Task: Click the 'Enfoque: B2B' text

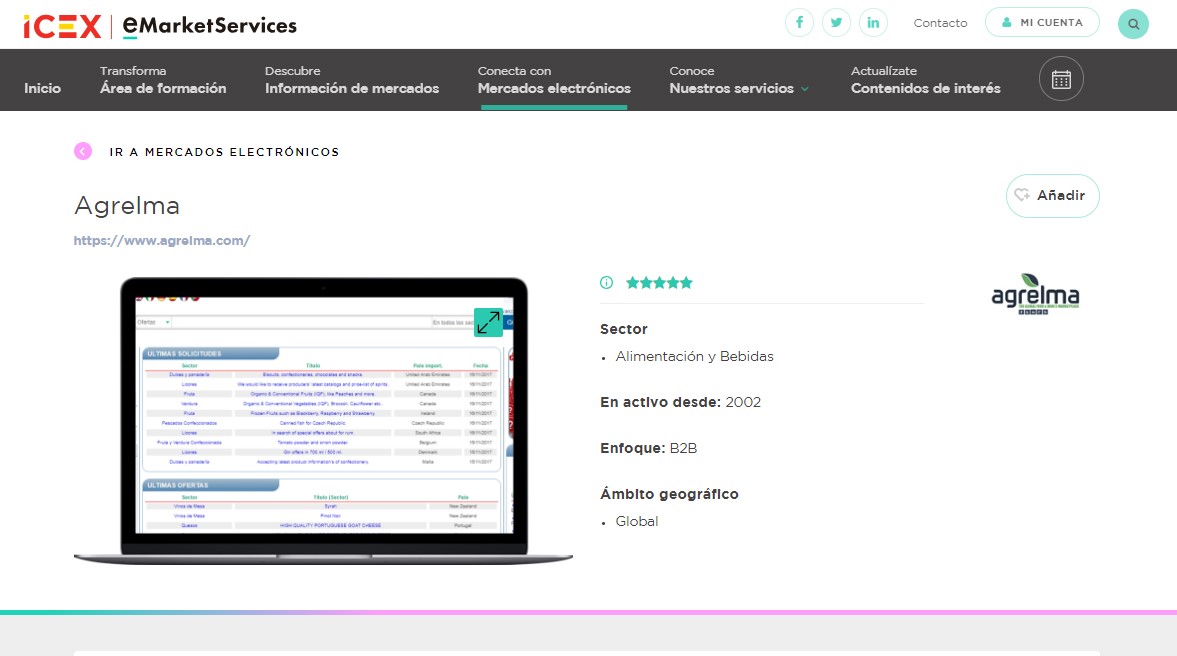Action: [649, 448]
